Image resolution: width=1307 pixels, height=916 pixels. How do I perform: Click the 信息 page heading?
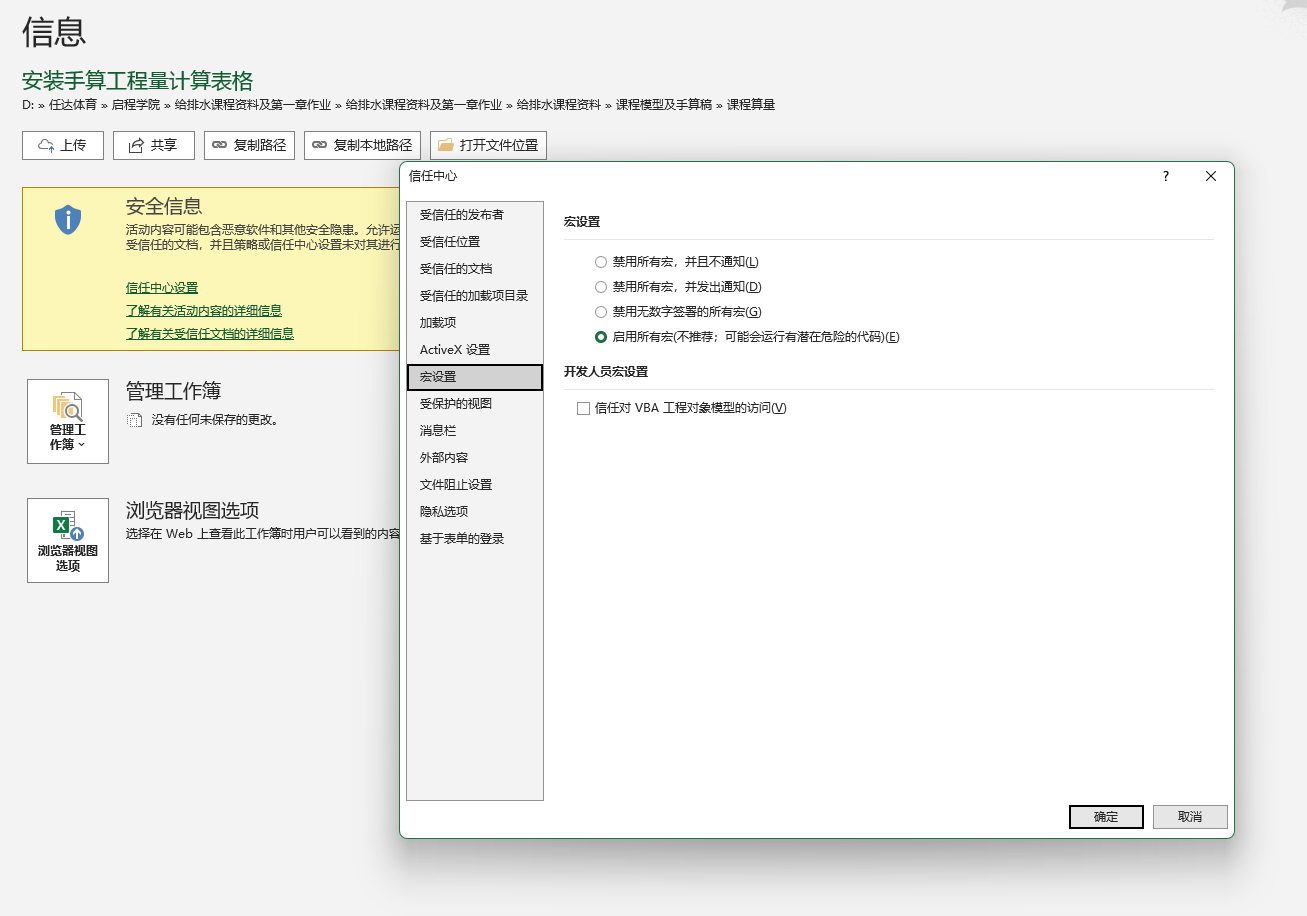point(54,32)
